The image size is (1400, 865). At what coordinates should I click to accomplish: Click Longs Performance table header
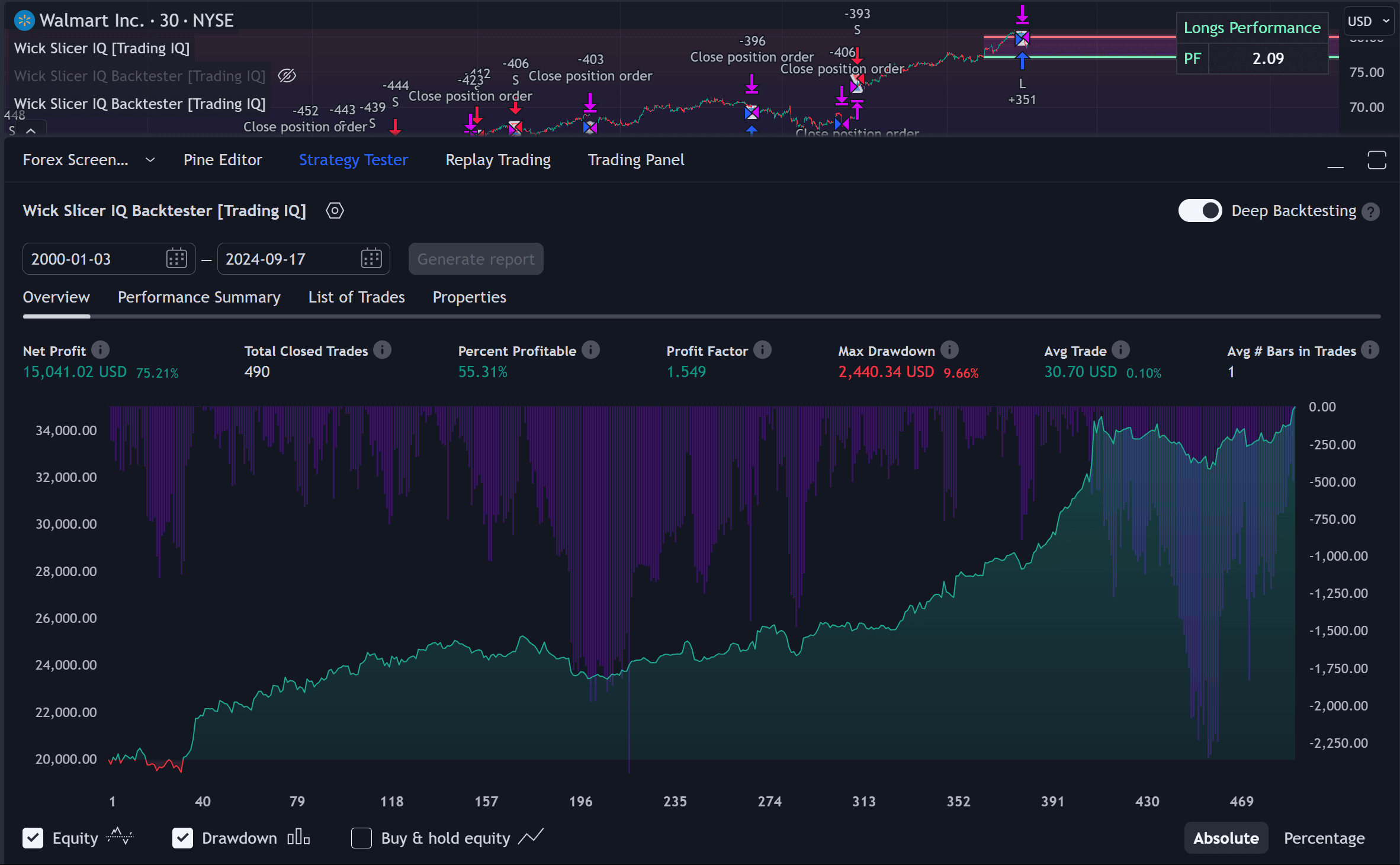pyautogui.click(x=1252, y=28)
